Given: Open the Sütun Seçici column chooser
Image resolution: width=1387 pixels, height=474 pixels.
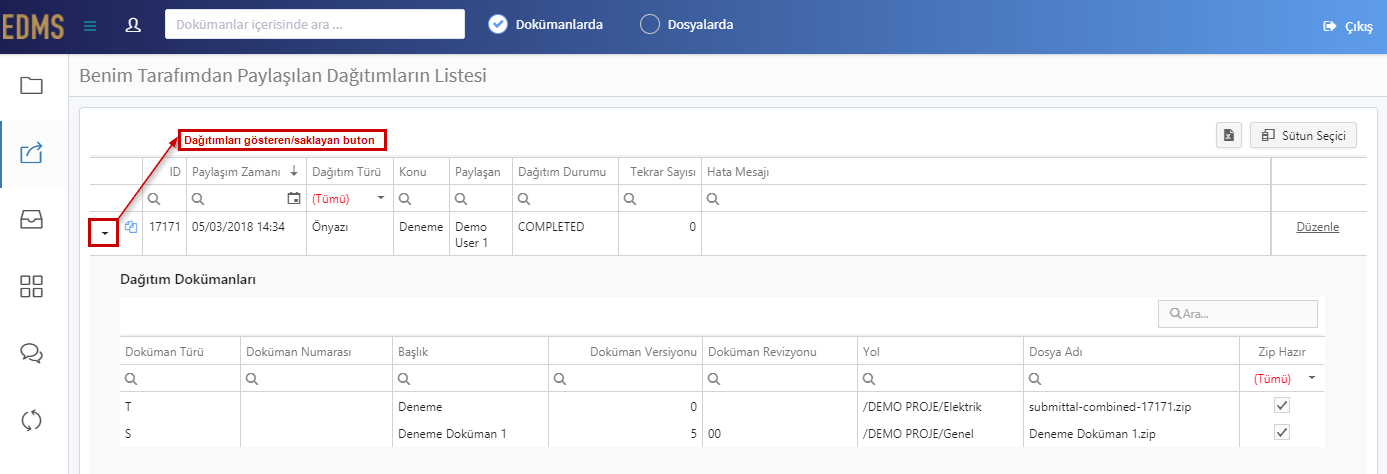Looking at the screenshot, I should pos(1304,135).
